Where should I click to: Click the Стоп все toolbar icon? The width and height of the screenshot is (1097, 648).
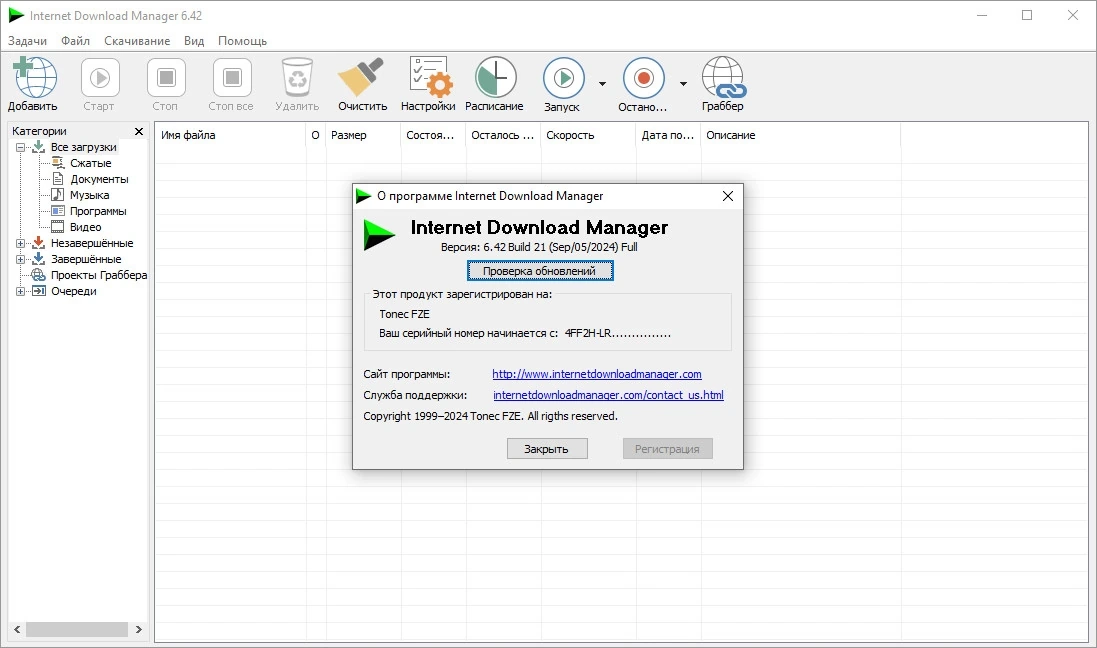pos(232,77)
